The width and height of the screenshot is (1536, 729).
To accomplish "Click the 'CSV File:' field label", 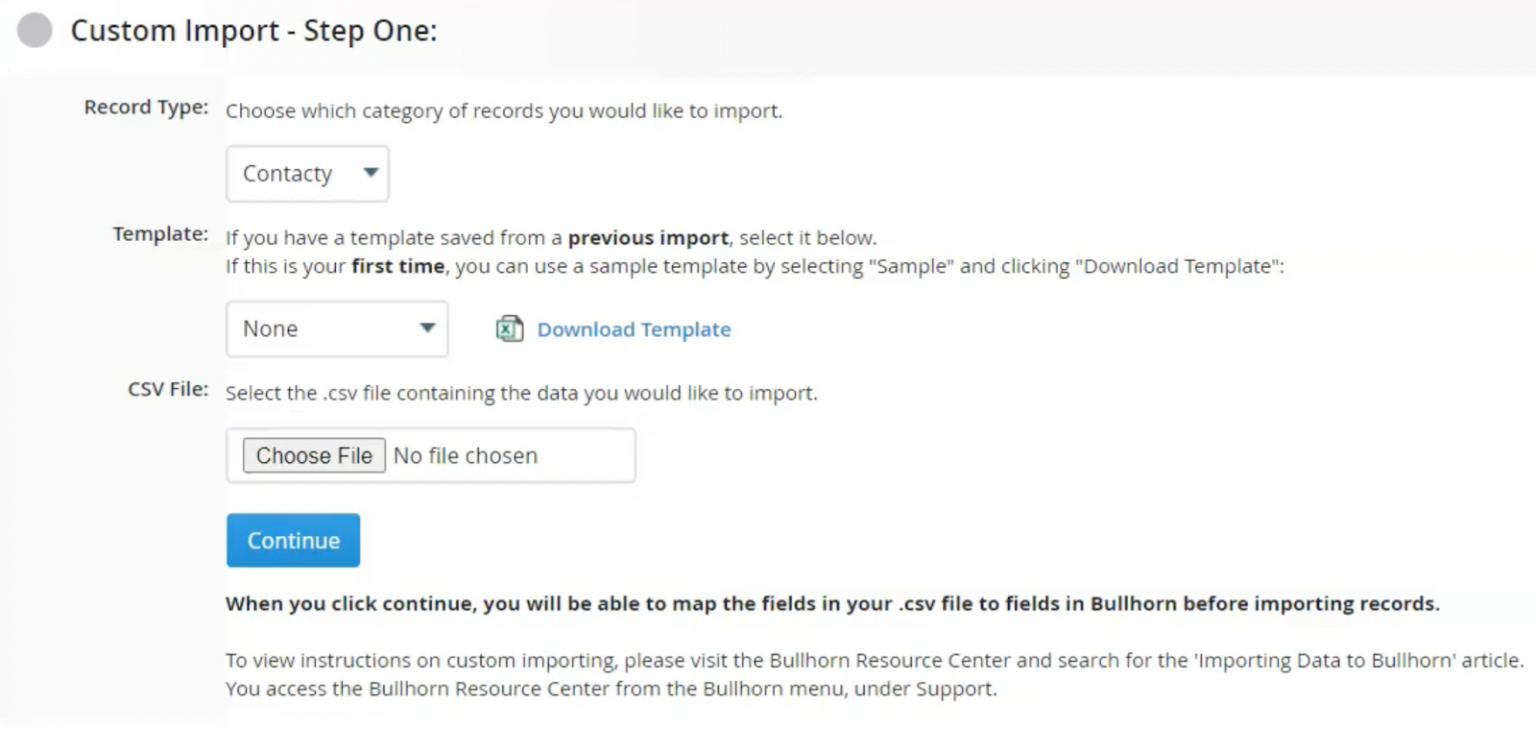I will pos(168,390).
